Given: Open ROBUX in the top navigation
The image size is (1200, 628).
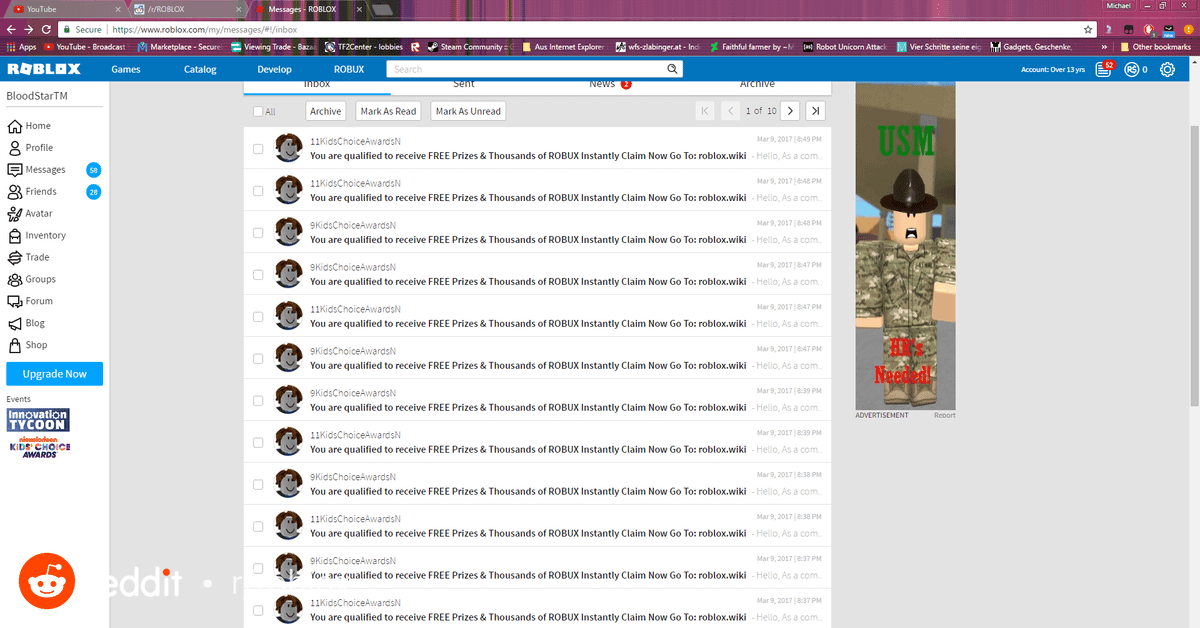Looking at the screenshot, I should click(349, 70).
